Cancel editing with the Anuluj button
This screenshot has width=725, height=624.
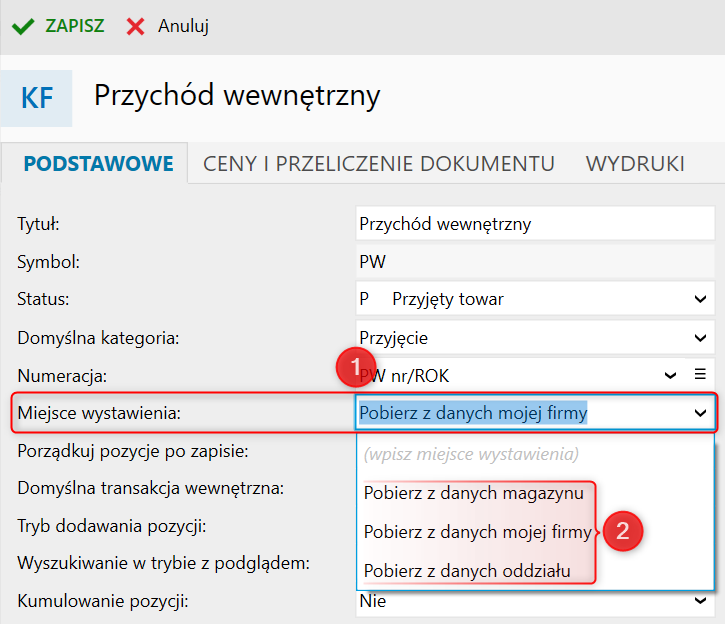tap(167, 26)
